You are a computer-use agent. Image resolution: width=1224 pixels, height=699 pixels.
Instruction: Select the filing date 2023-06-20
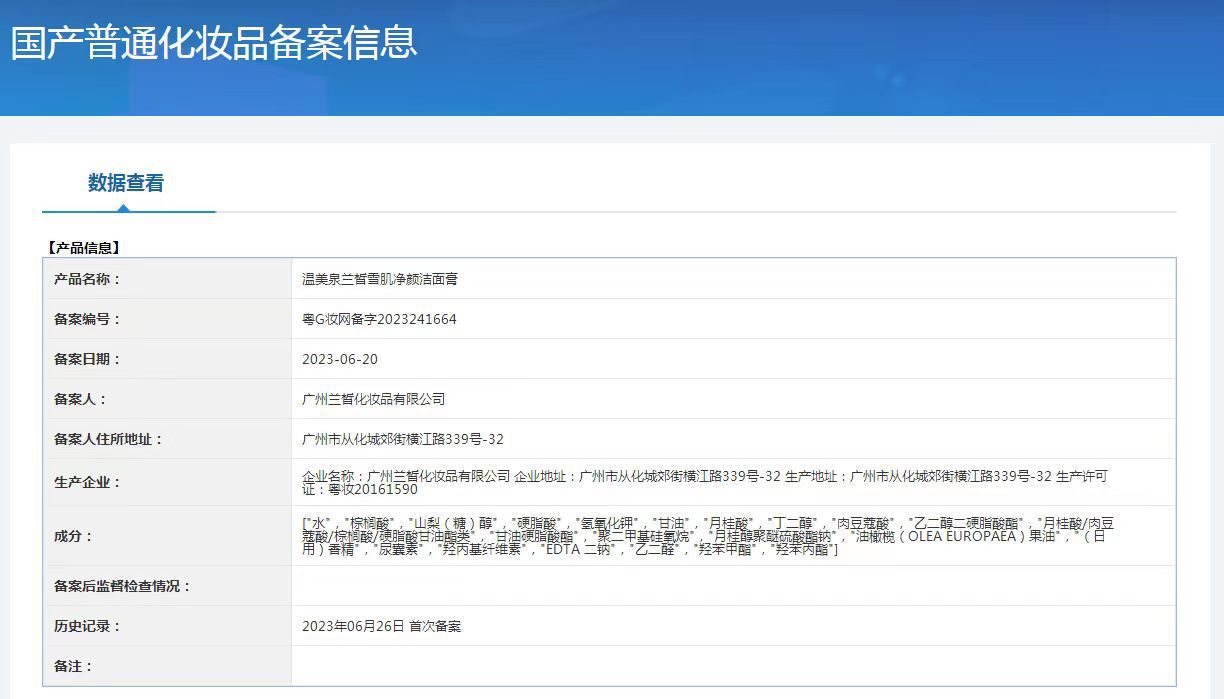340,360
